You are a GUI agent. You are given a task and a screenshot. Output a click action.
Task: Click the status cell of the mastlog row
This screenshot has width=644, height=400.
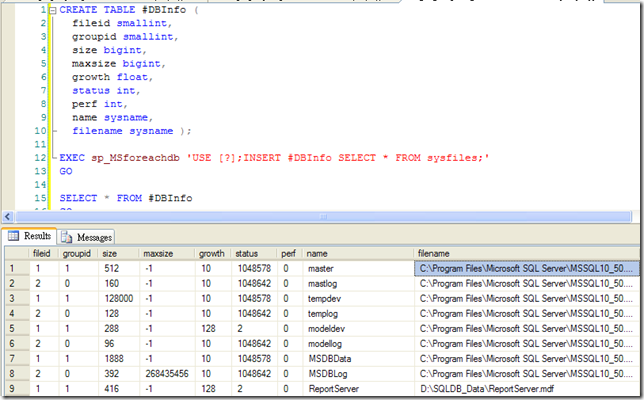(254, 283)
